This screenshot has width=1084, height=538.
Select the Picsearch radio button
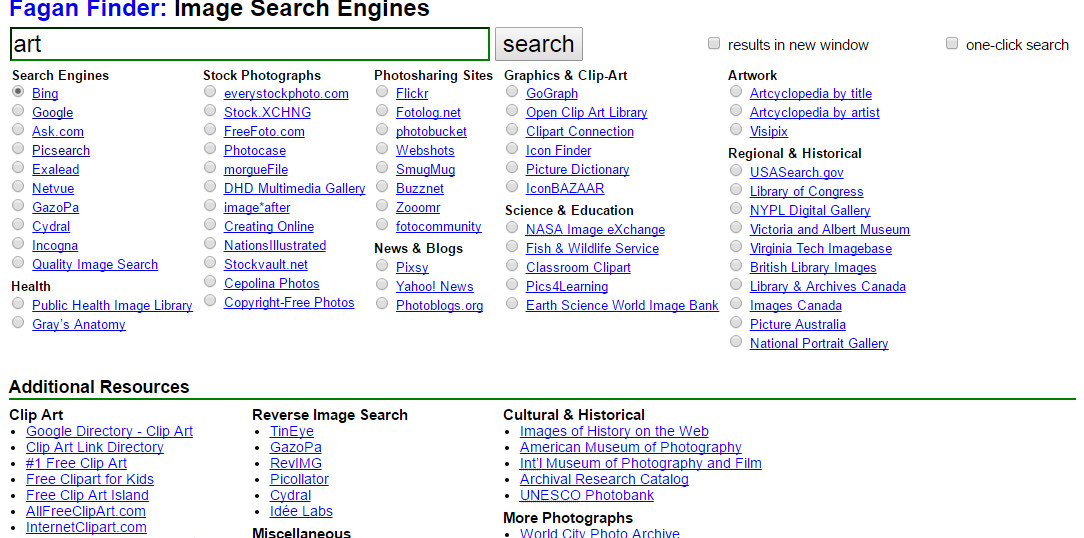19,148
